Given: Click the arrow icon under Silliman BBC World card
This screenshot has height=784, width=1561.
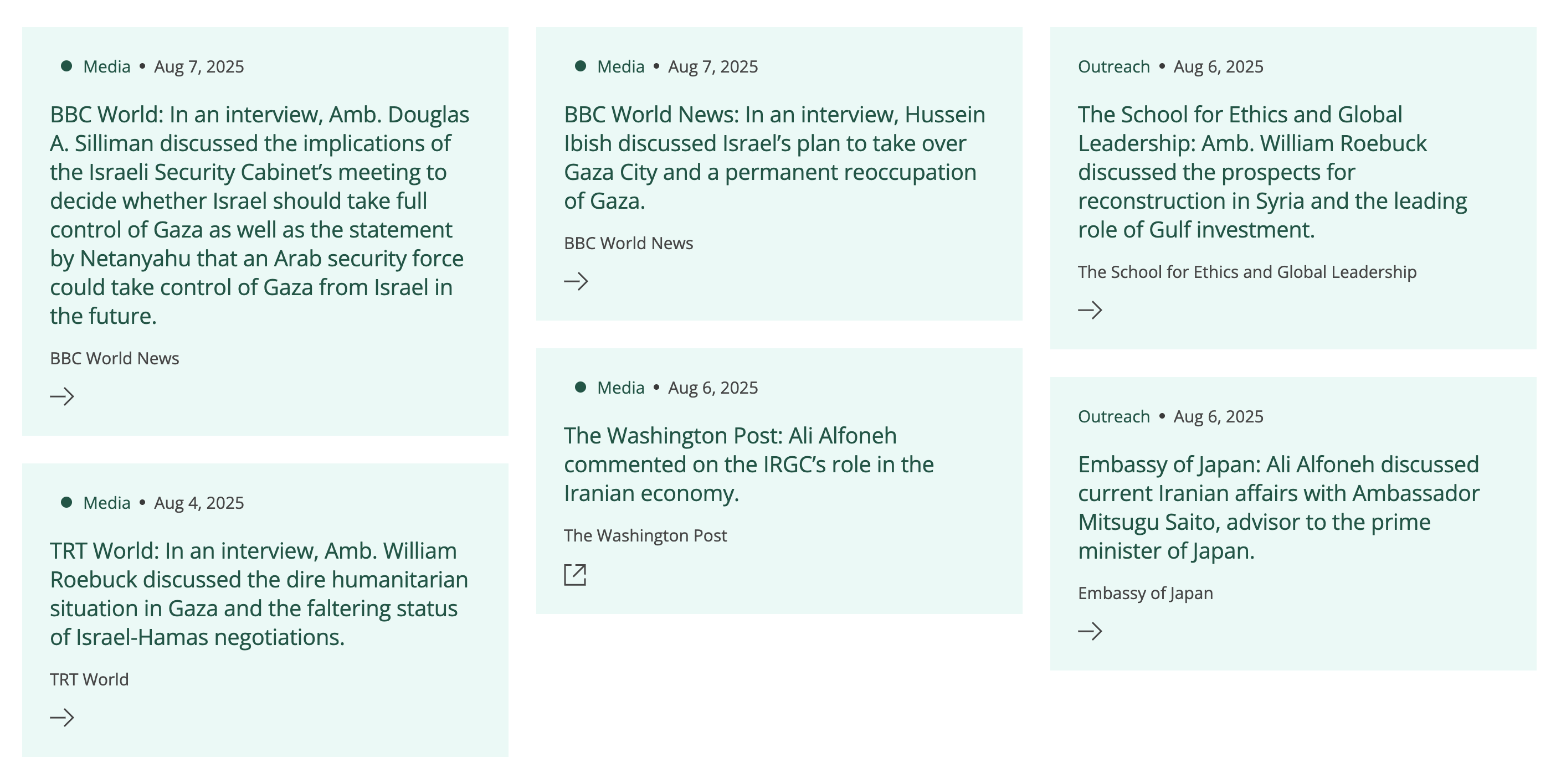Looking at the screenshot, I should (62, 397).
